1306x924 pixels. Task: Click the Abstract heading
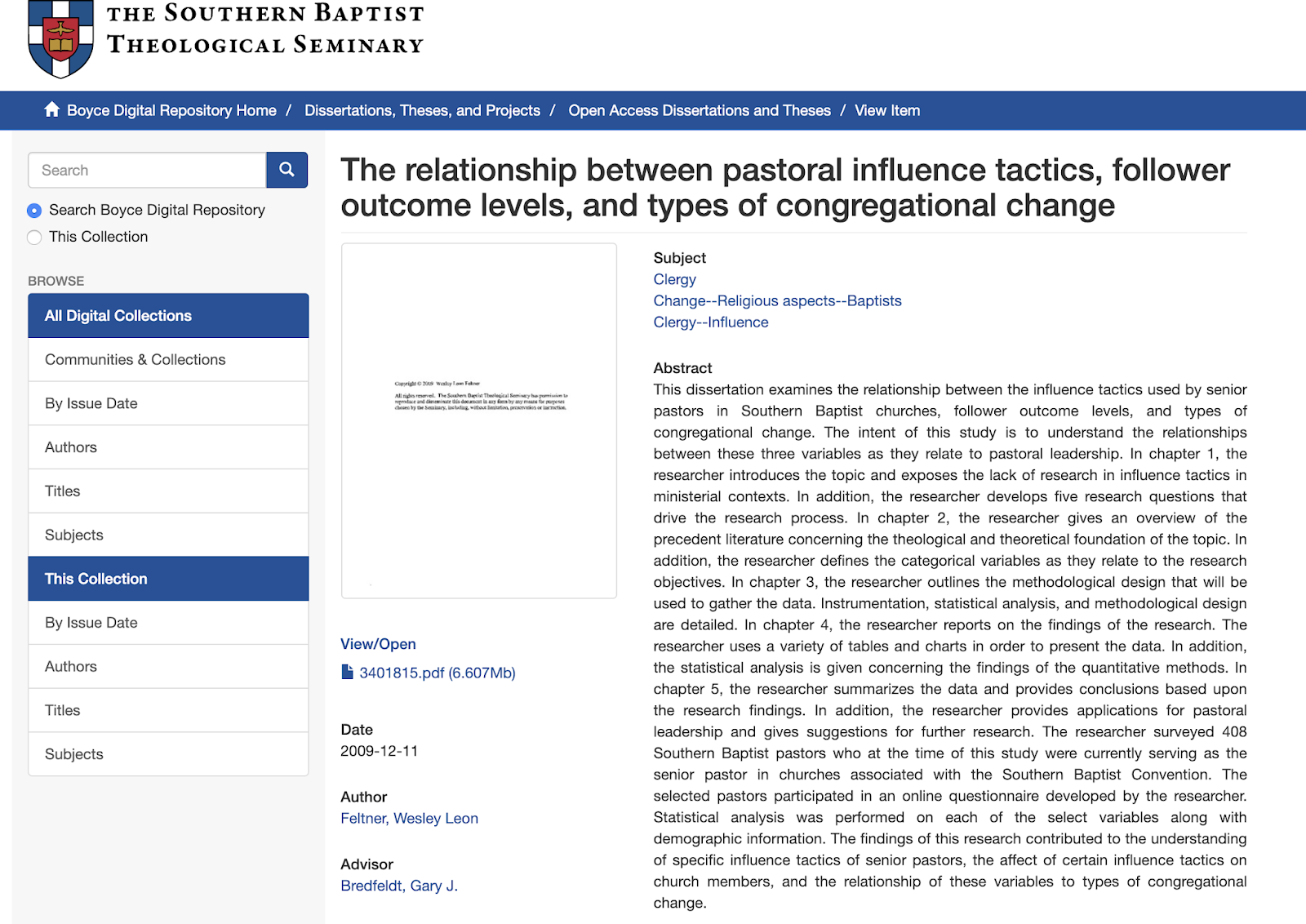tap(682, 368)
